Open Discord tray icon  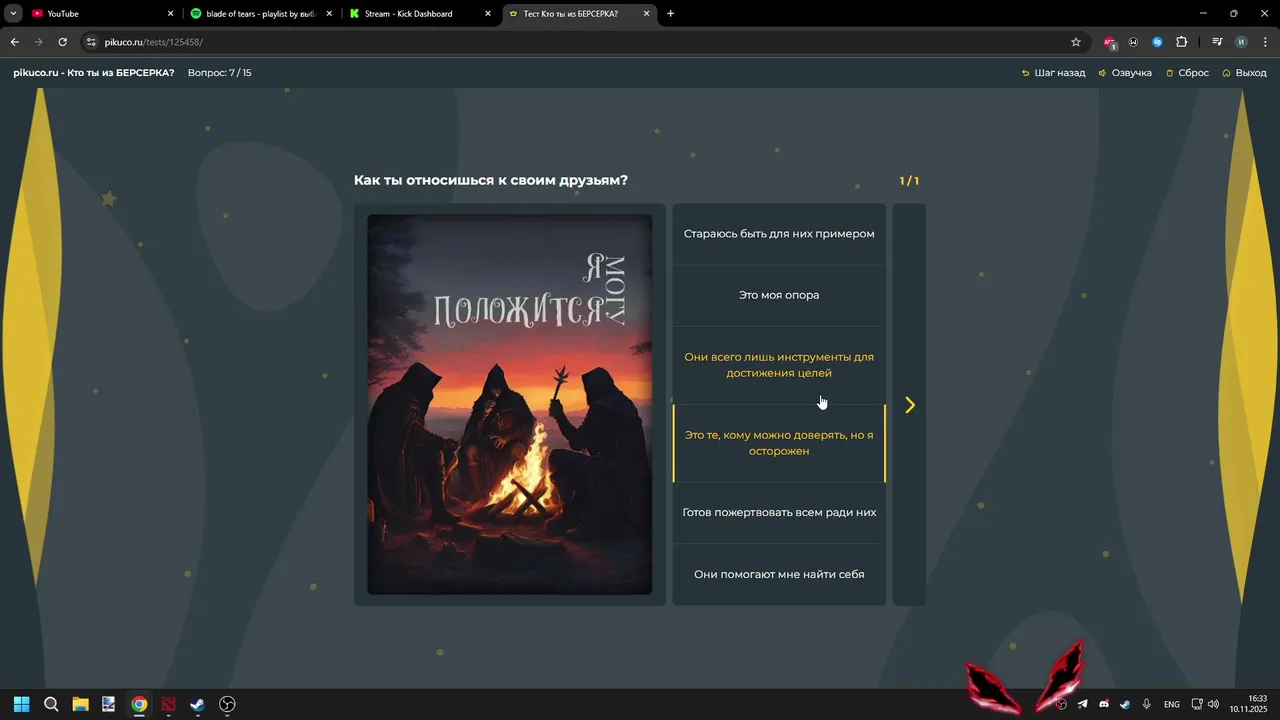(1104, 704)
